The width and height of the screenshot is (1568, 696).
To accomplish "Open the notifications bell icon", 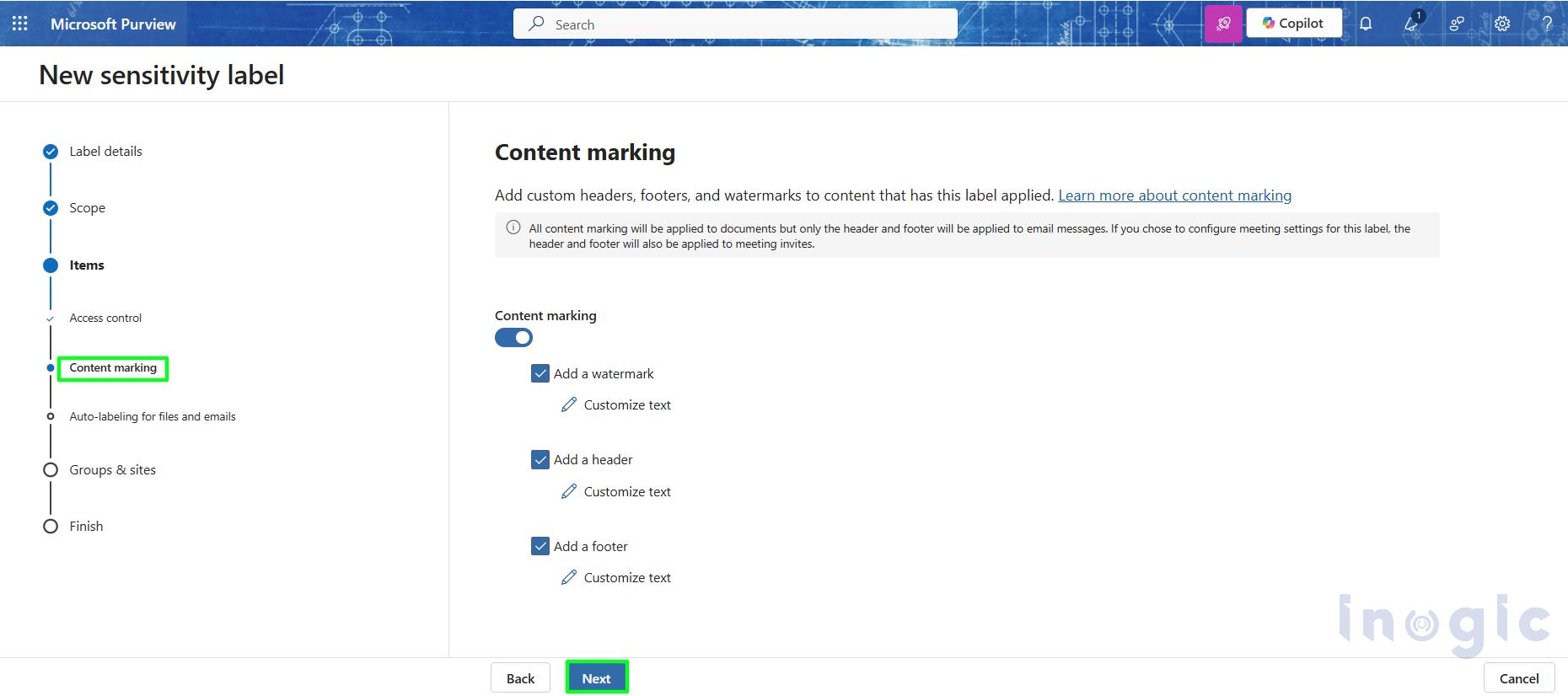I will tap(1366, 24).
